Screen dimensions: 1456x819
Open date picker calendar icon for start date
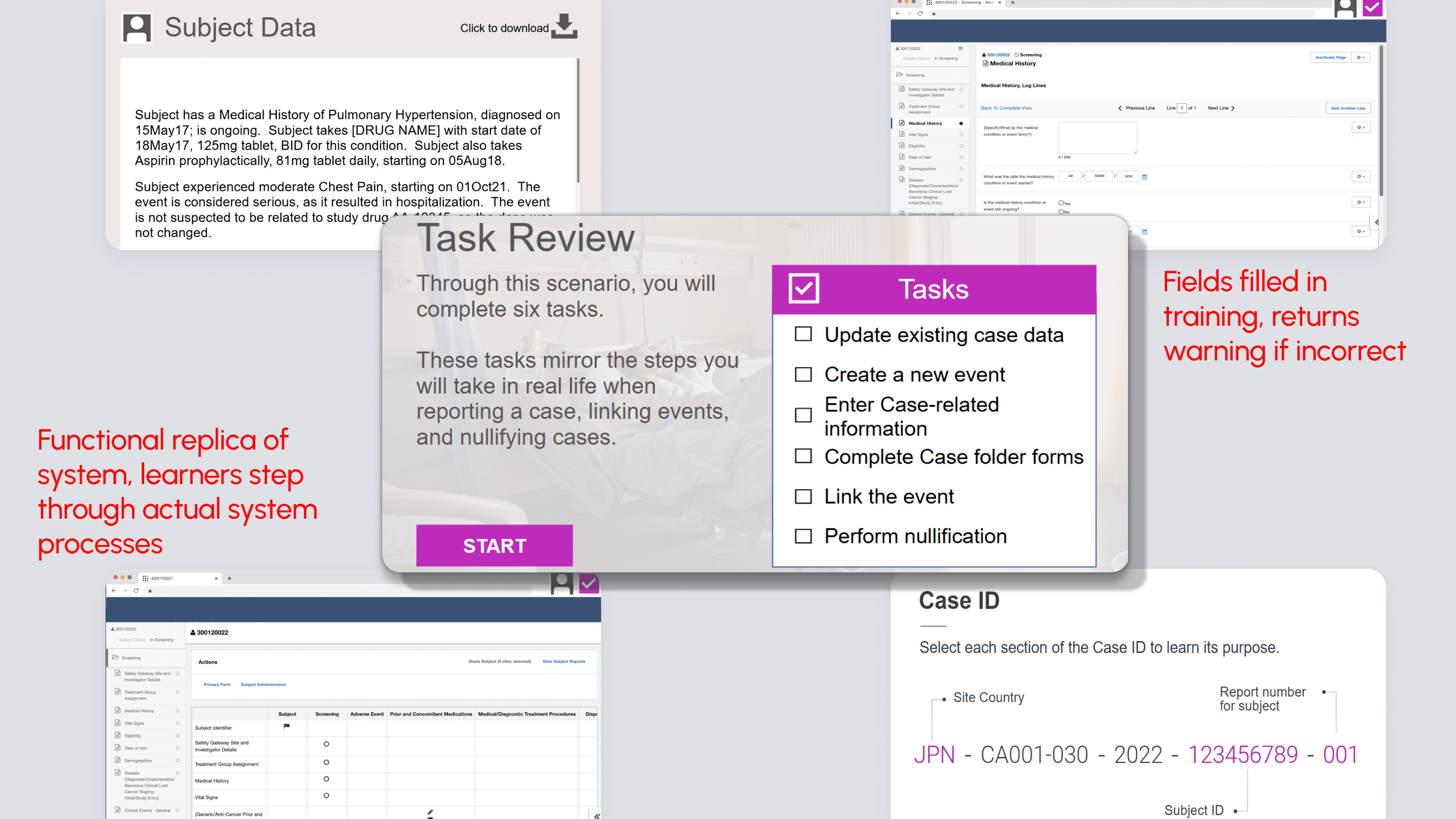pyautogui.click(x=1145, y=177)
